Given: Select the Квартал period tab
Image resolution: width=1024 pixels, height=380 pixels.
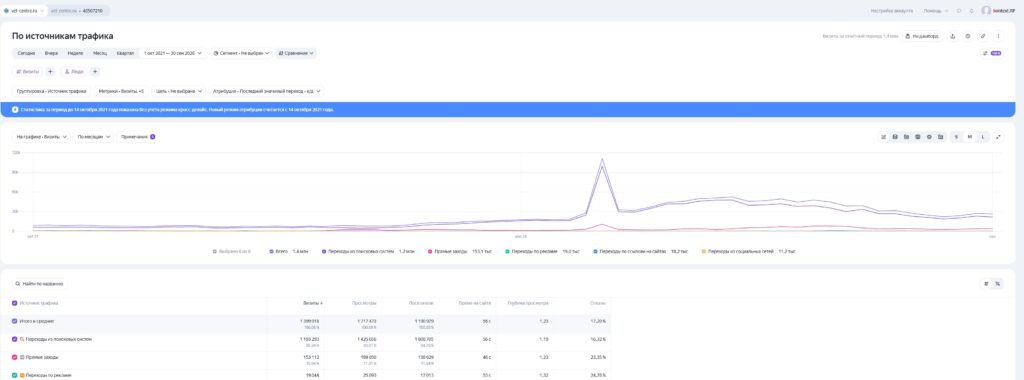Looking at the screenshot, I should [x=125, y=54].
